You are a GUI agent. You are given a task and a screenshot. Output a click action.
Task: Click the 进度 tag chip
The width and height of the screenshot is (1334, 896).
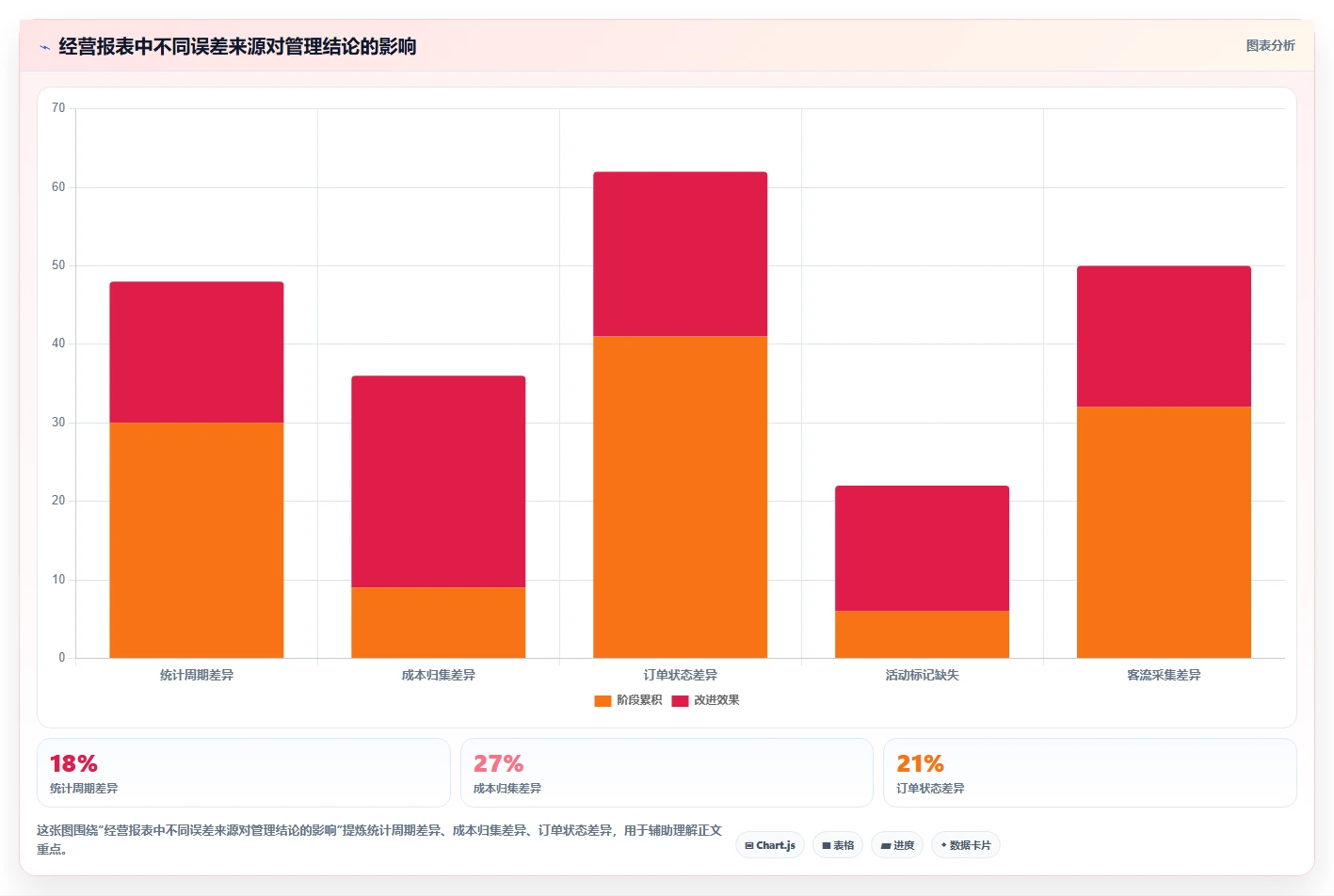click(897, 845)
